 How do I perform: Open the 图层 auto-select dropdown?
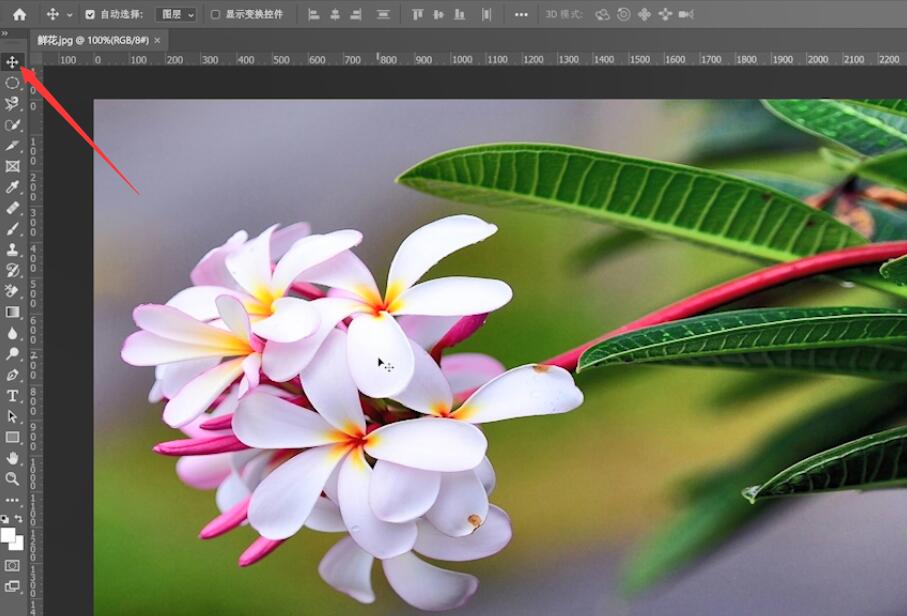pos(176,14)
